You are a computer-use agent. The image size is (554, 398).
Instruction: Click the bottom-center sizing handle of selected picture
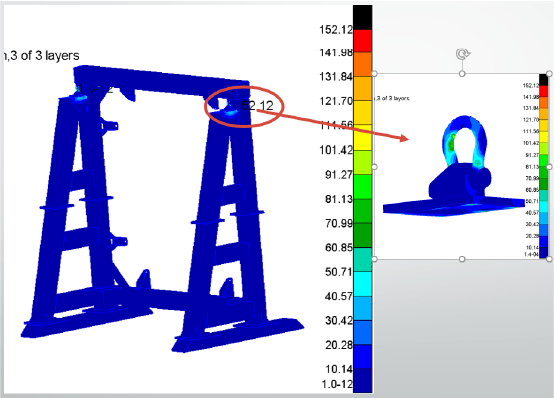click(462, 259)
